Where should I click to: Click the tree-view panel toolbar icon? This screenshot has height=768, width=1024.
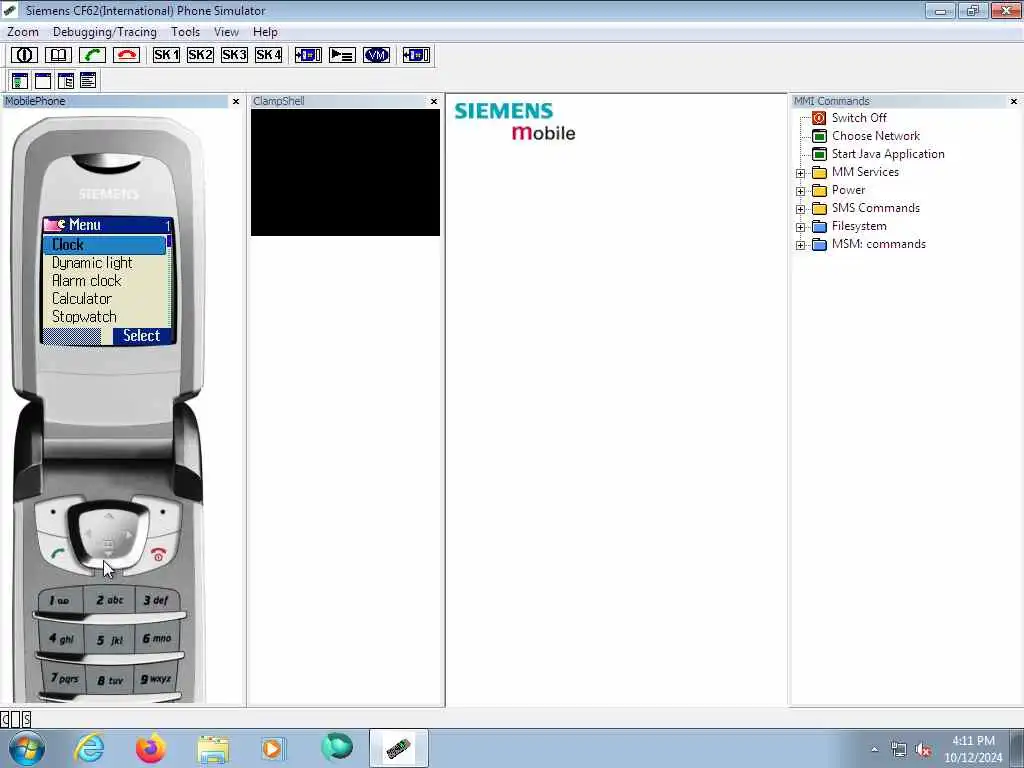coord(66,81)
